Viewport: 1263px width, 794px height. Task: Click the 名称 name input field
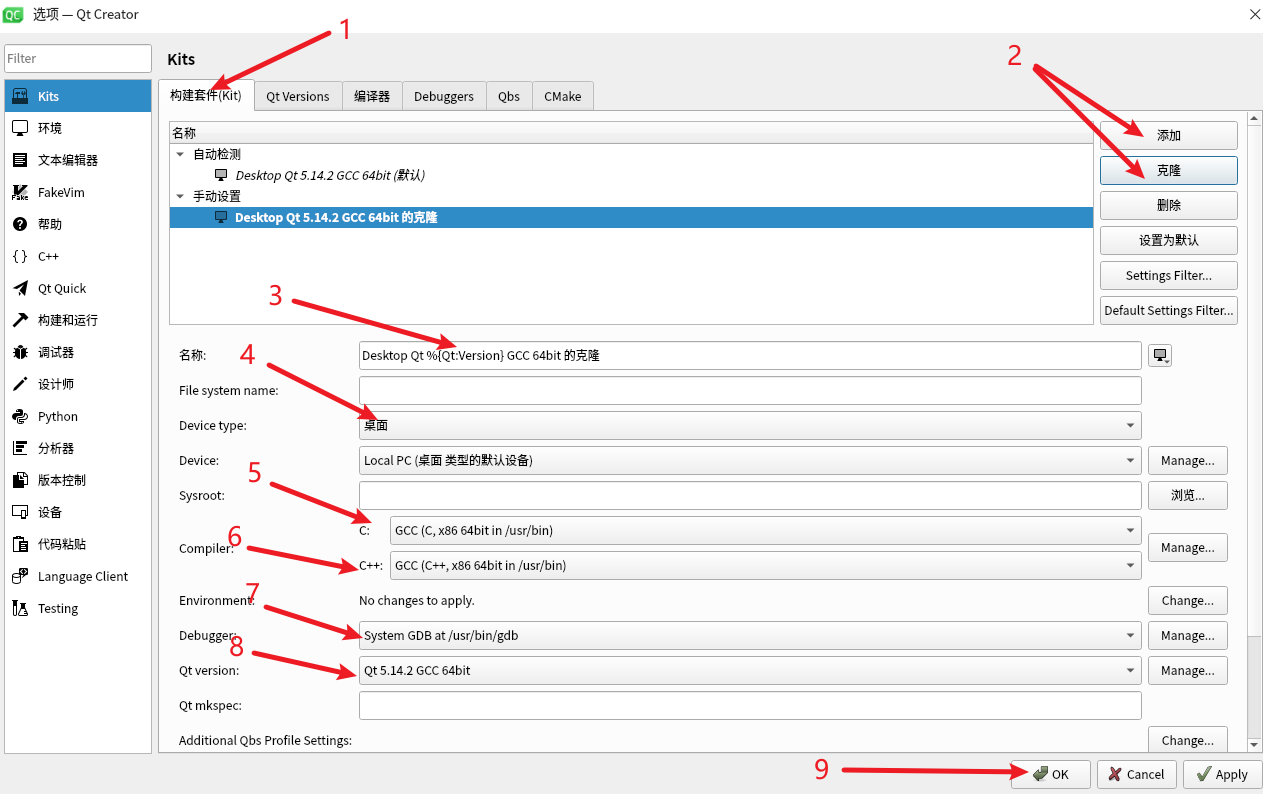coord(750,355)
